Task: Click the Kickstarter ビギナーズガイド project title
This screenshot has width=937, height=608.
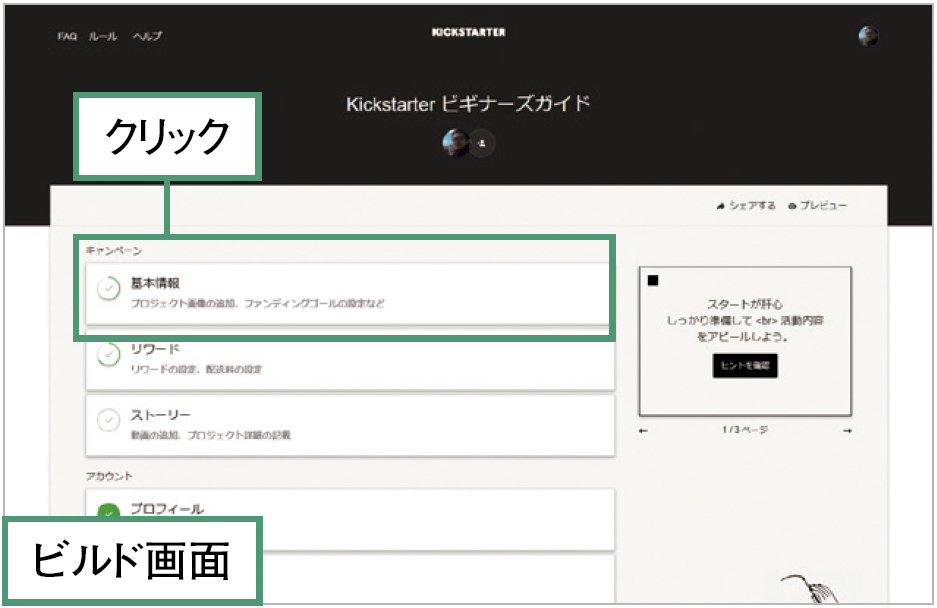Action: click(468, 104)
